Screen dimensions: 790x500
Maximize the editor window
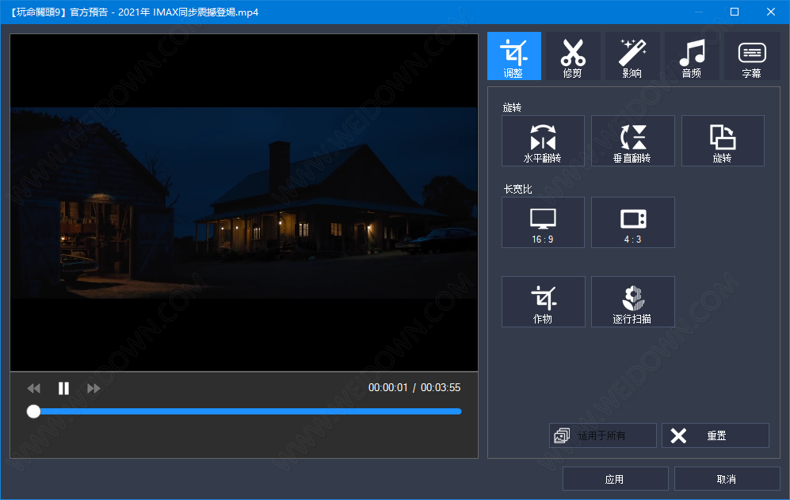coord(735,12)
